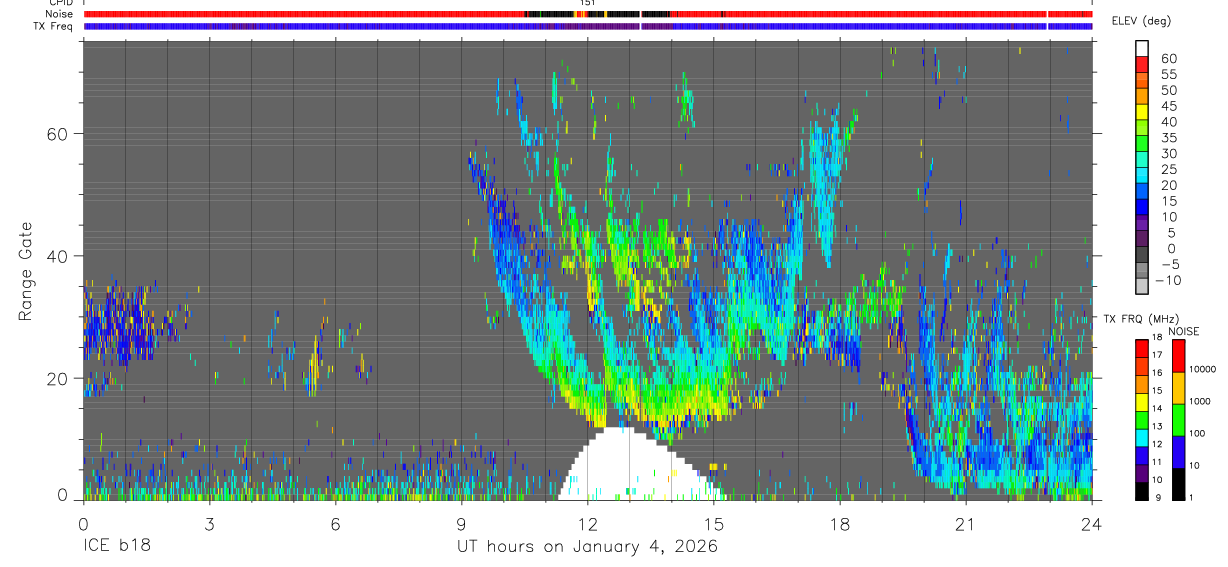Image resolution: width=1228 pixels, height=567 pixels.
Task: Click the "ELEV (deg)" color bar title
Action: pyautogui.click(x=1142, y=21)
